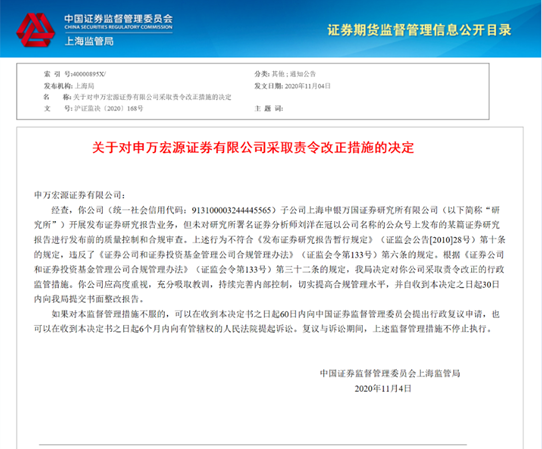Viewport: 542px width, 449px height.
Task: Click the 名称 field text in the info box
Action: [152, 97]
